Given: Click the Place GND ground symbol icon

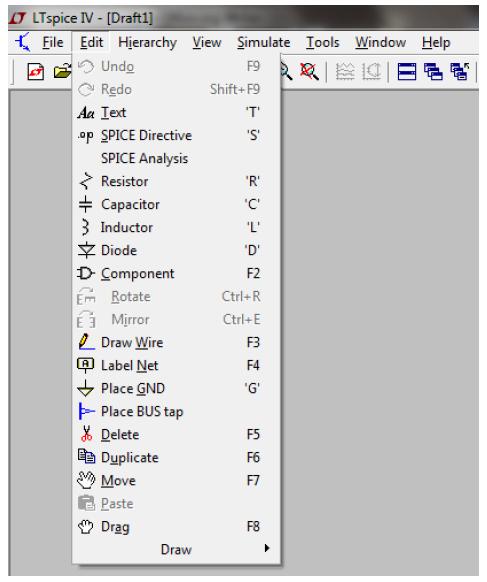Looking at the screenshot, I should [x=86, y=389].
